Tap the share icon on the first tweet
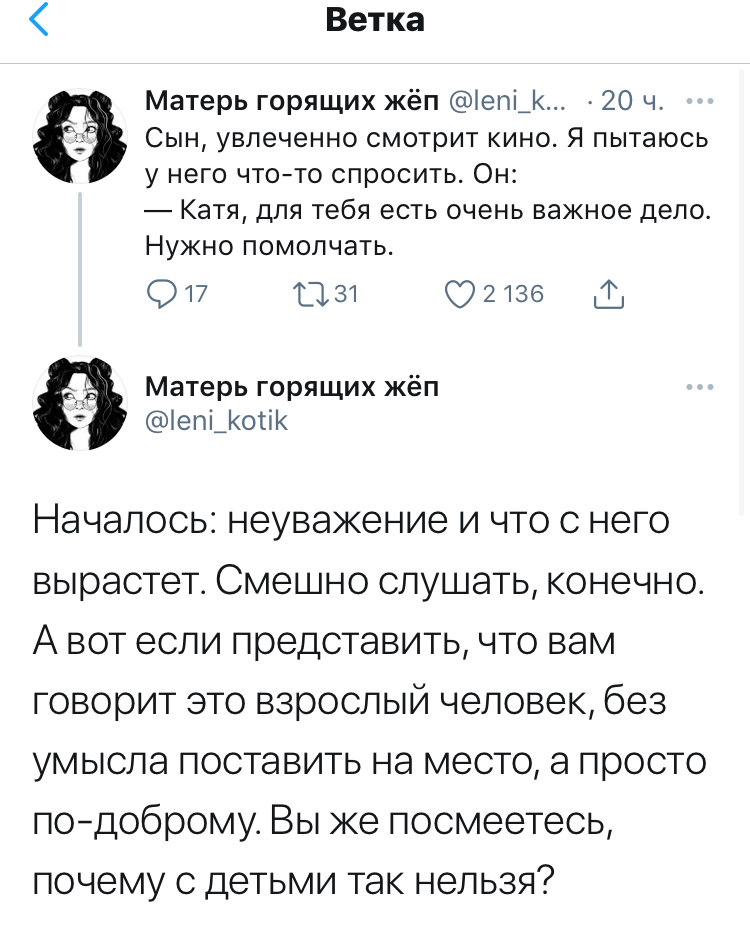Screen dimensions: 750x941 coord(608,293)
